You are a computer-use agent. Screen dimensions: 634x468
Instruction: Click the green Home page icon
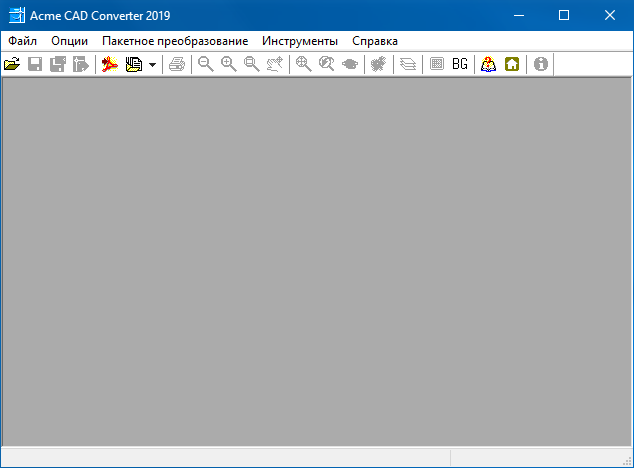(512, 64)
